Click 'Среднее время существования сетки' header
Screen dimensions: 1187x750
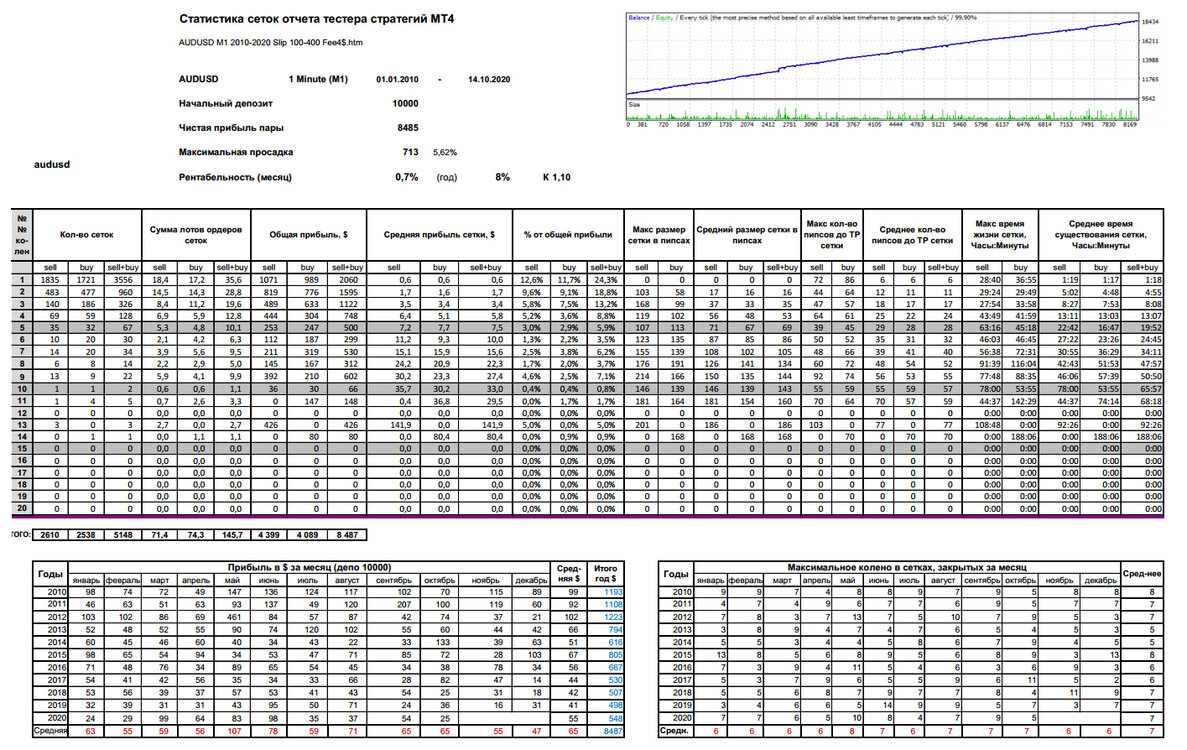(x=1101, y=235)
